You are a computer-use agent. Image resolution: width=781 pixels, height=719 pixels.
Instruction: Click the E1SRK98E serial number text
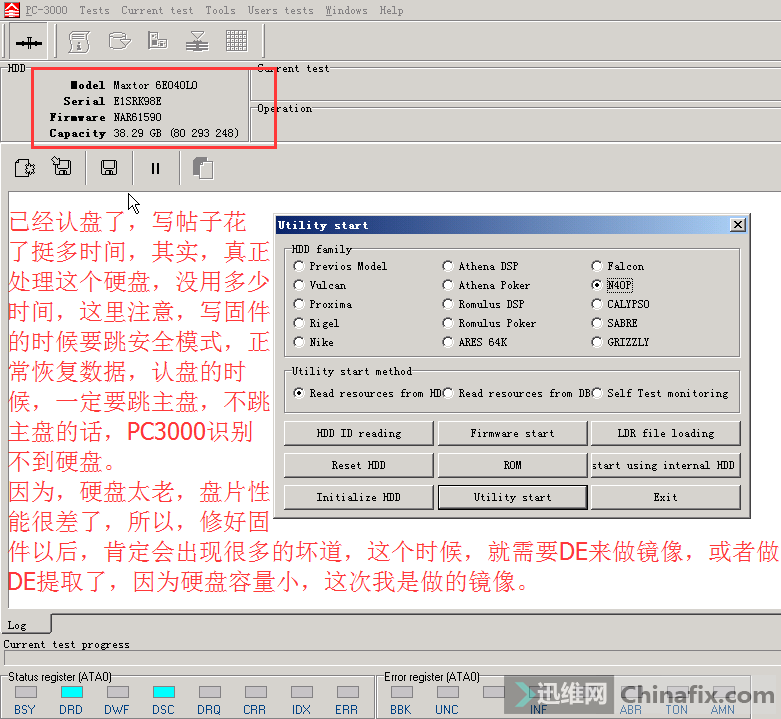click(137, 101)
